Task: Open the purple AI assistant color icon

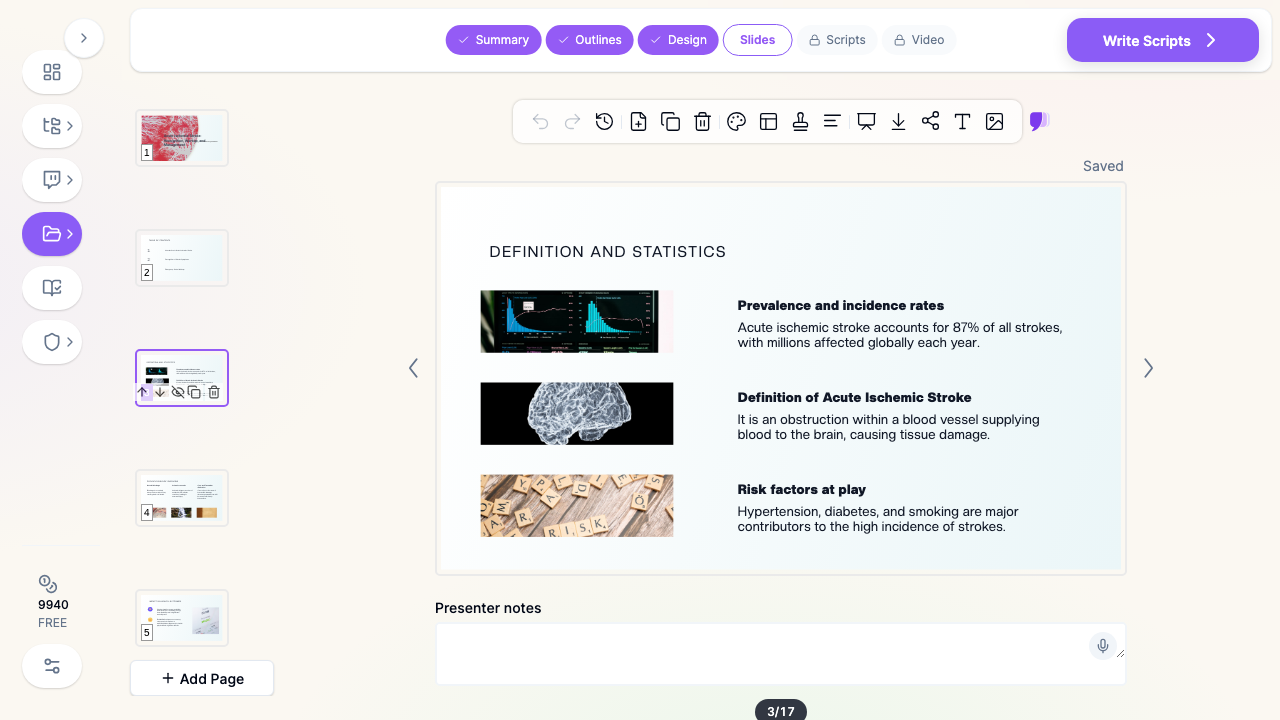Action: pyautogui.click(x=1039, y=122)
